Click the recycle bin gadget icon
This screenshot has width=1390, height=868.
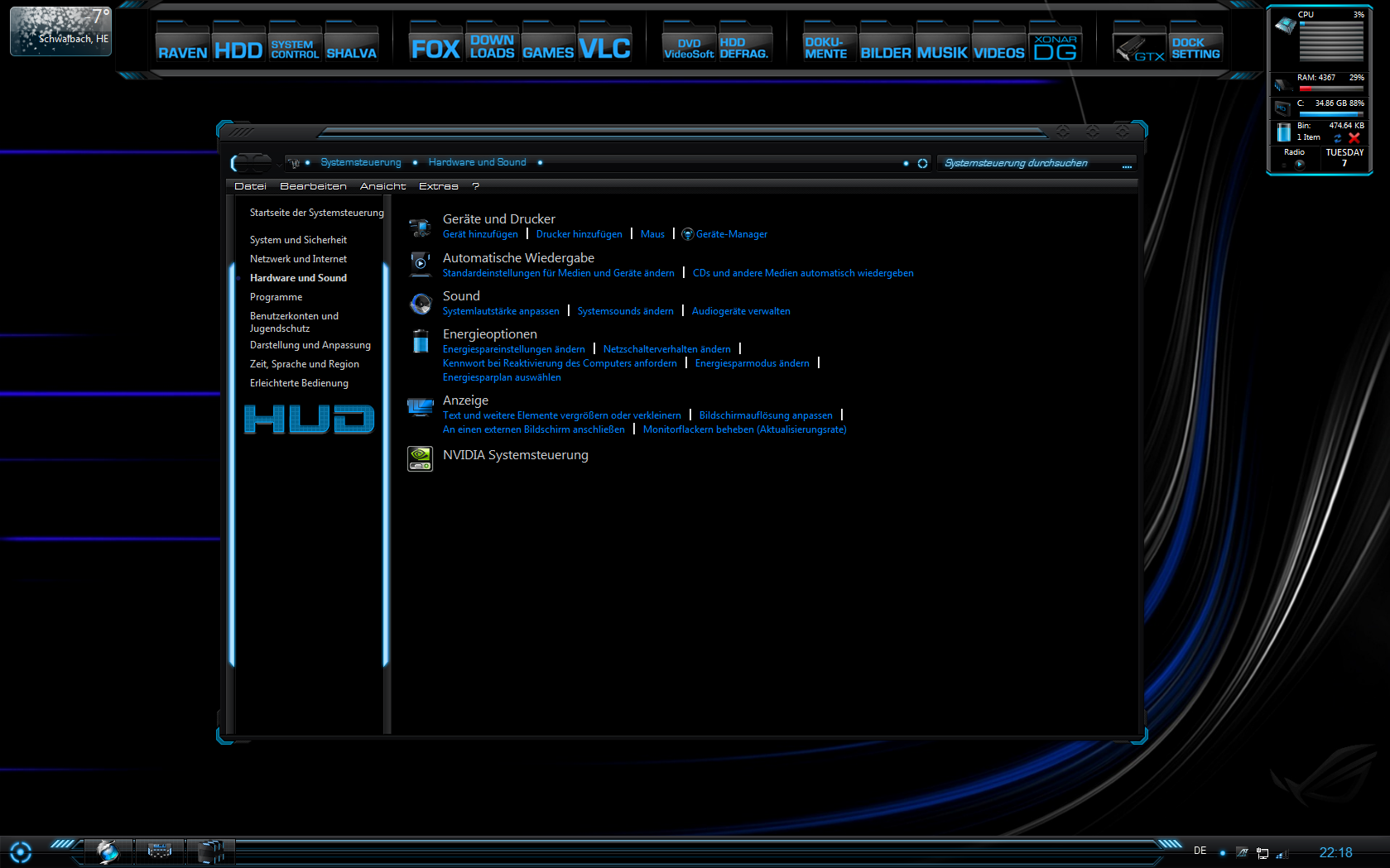click(x=1284, y=132)
